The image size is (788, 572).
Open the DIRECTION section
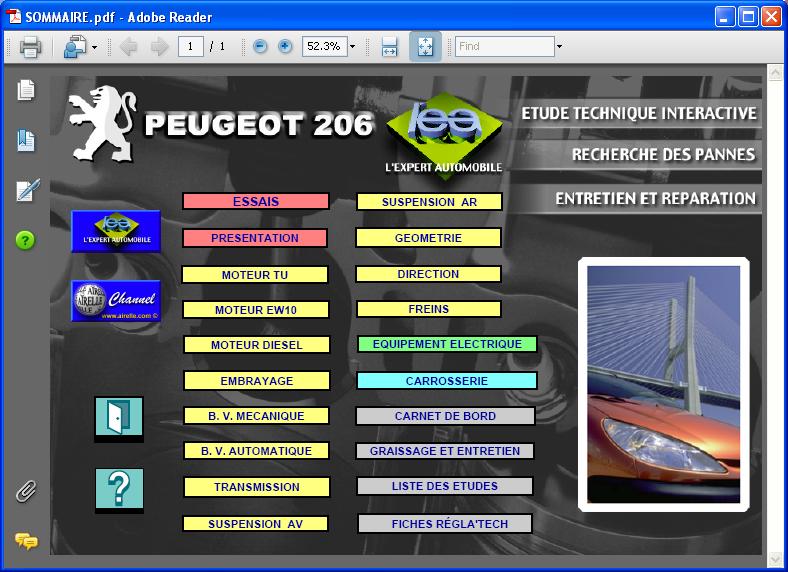[428, 274]
